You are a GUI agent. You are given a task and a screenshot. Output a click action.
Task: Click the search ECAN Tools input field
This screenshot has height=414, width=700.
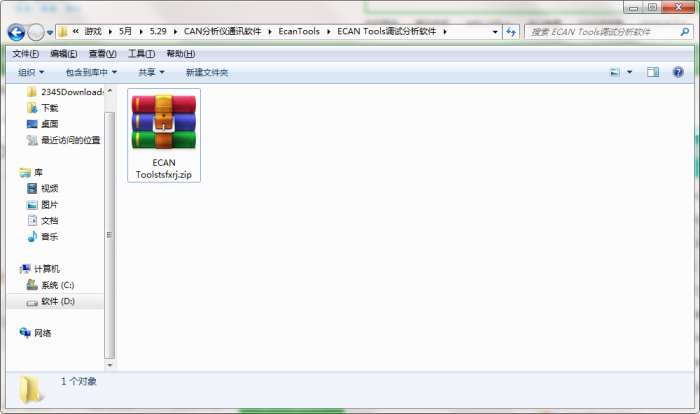(603, 32)
